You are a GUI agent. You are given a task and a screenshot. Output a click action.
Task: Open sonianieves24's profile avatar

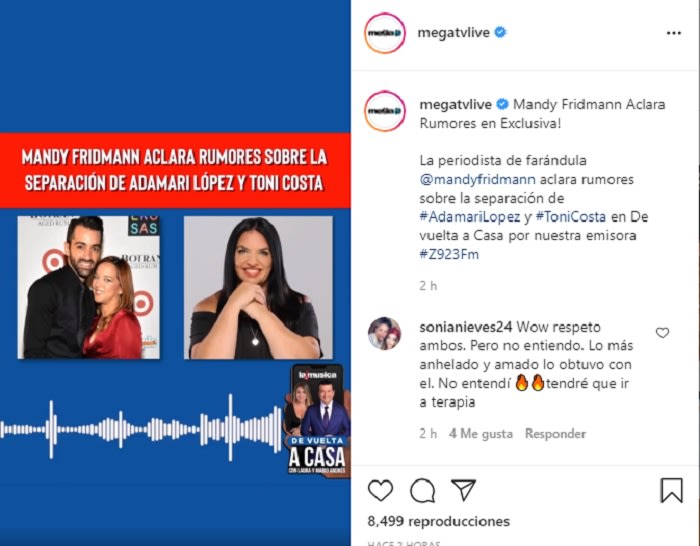(x=384, y=333)
